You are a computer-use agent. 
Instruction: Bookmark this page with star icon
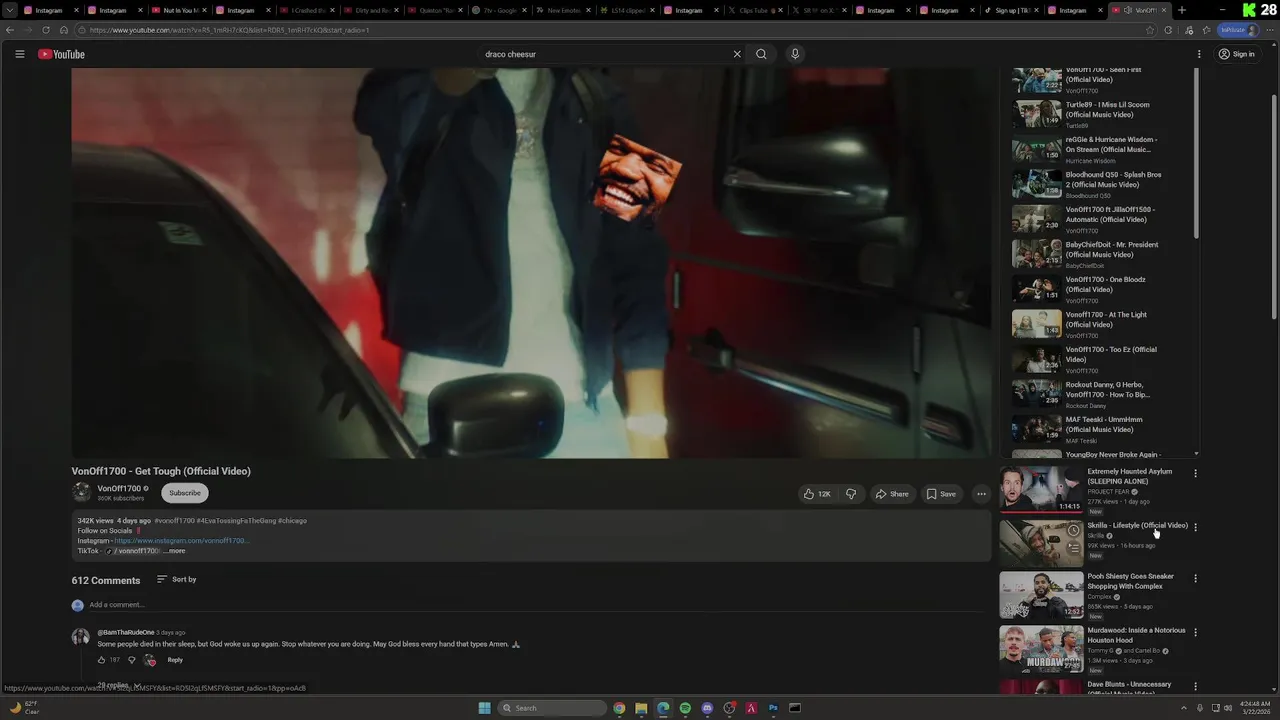click(1150, 30)
